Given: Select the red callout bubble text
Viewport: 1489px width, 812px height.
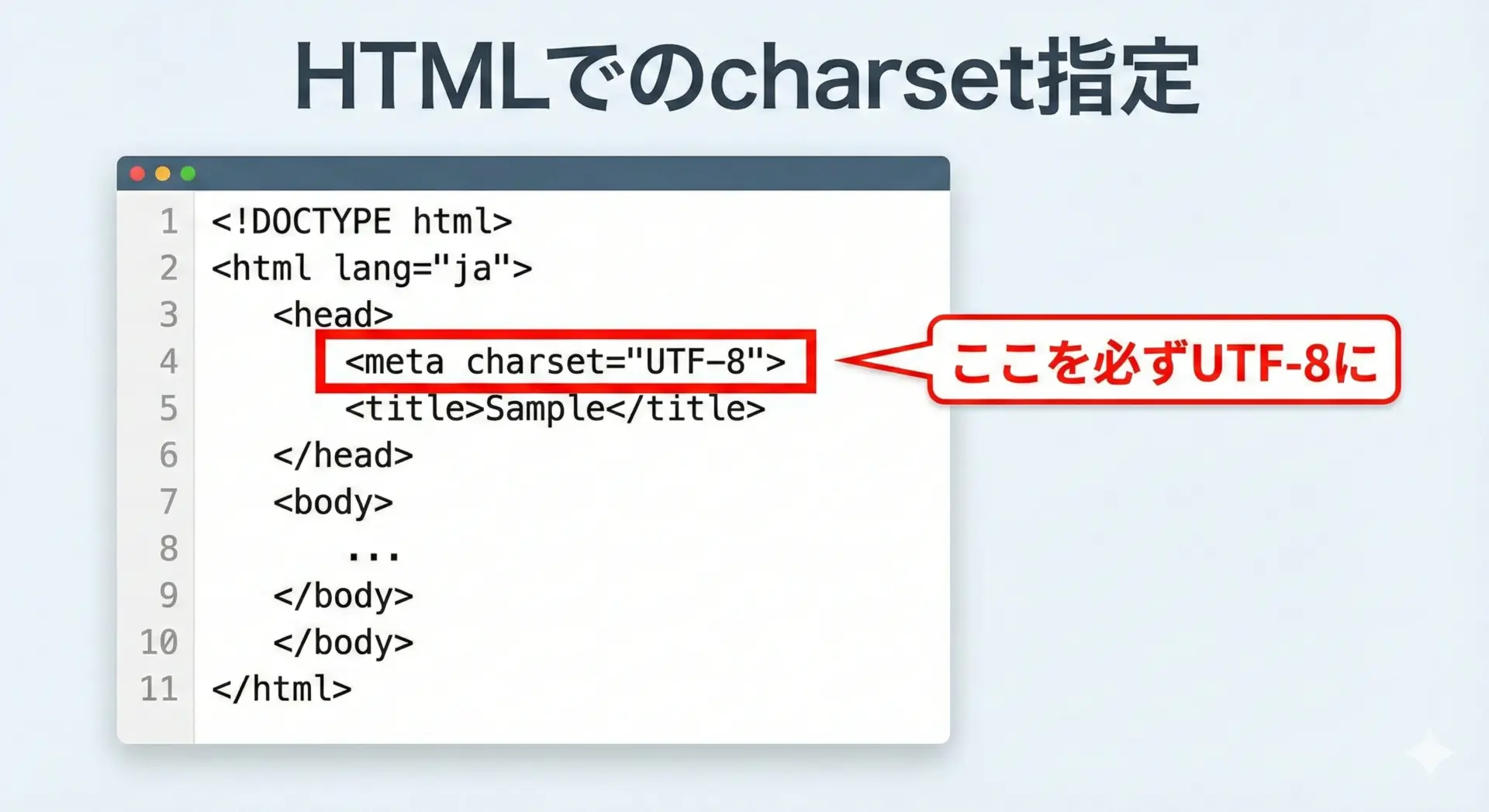Looking at the screenshot, I should (1163, 361).
